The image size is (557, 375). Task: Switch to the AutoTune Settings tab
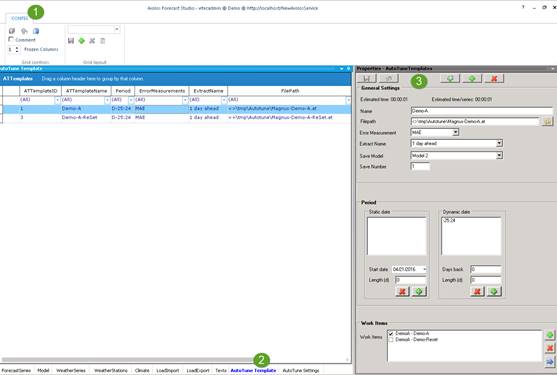(301, 370)
